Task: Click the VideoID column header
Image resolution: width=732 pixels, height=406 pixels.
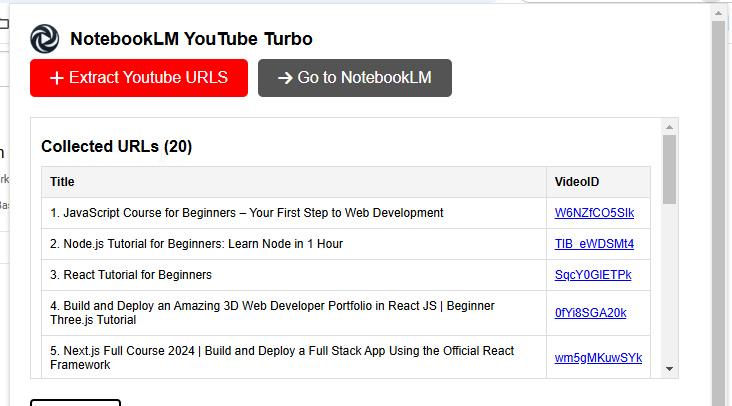Action: coord(598,182)
